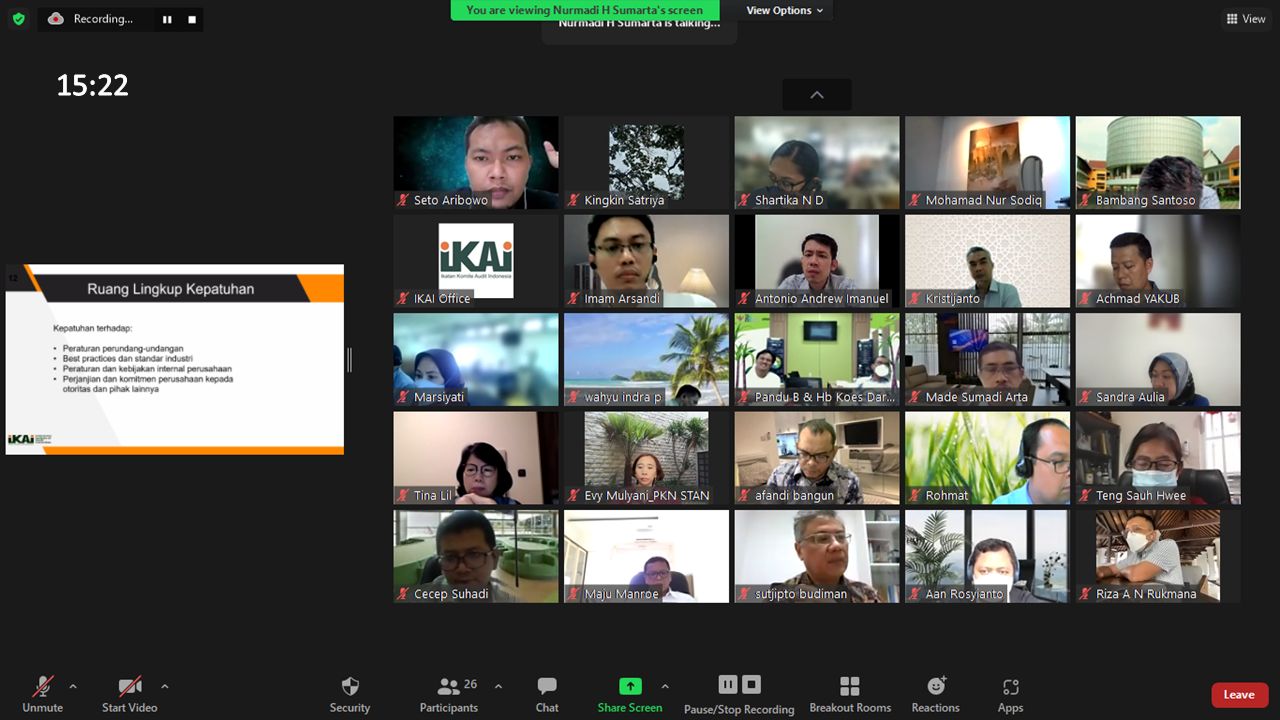Image resolution: width=1280 pixels, height=720 pixels.
Task: Collapse gallery with the up chevron button
Action: [x=817, y=94]
